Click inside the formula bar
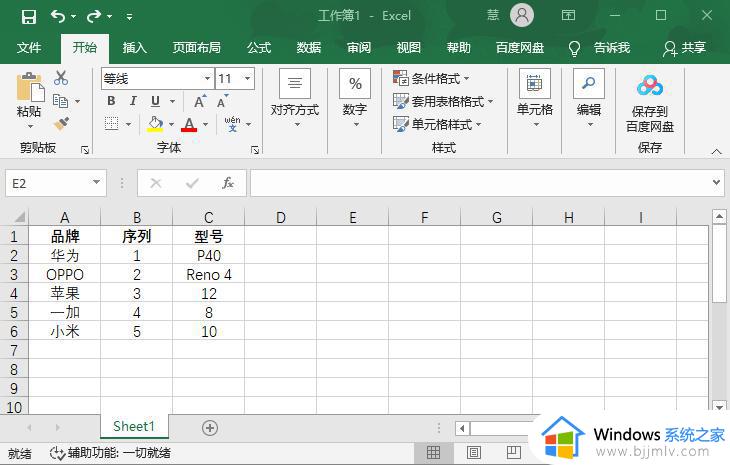 click(480, 183)
